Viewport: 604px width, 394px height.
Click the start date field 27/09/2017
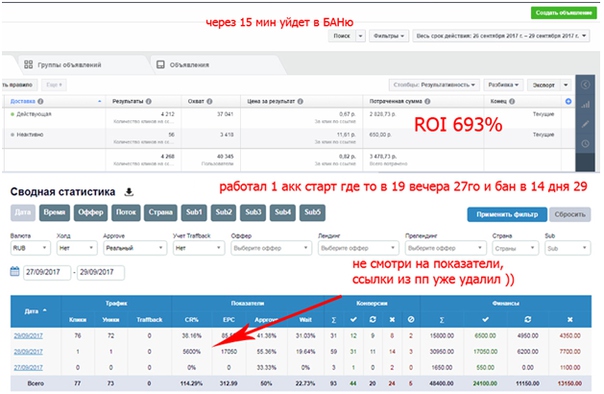(47, 272)
